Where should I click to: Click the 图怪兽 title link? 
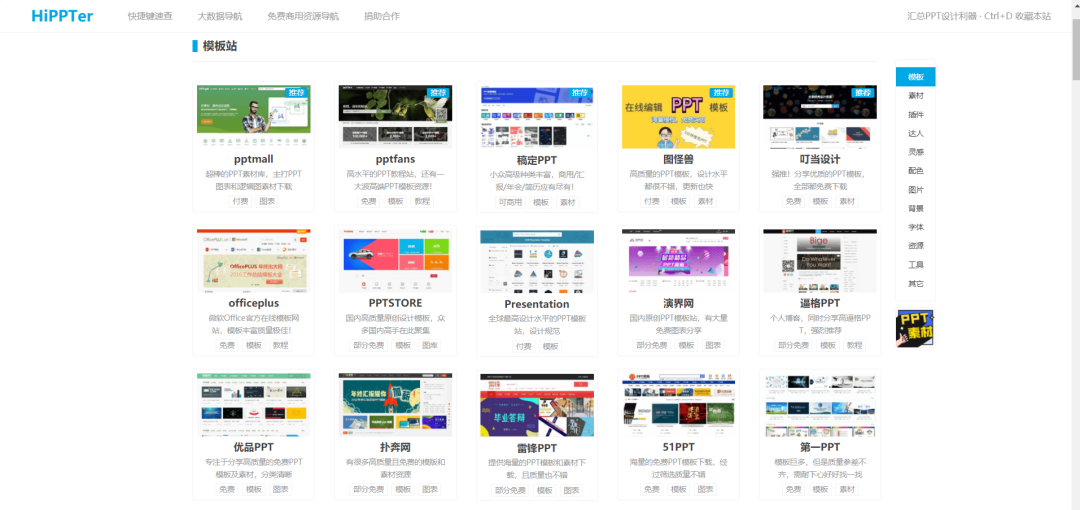coord(678,159)
